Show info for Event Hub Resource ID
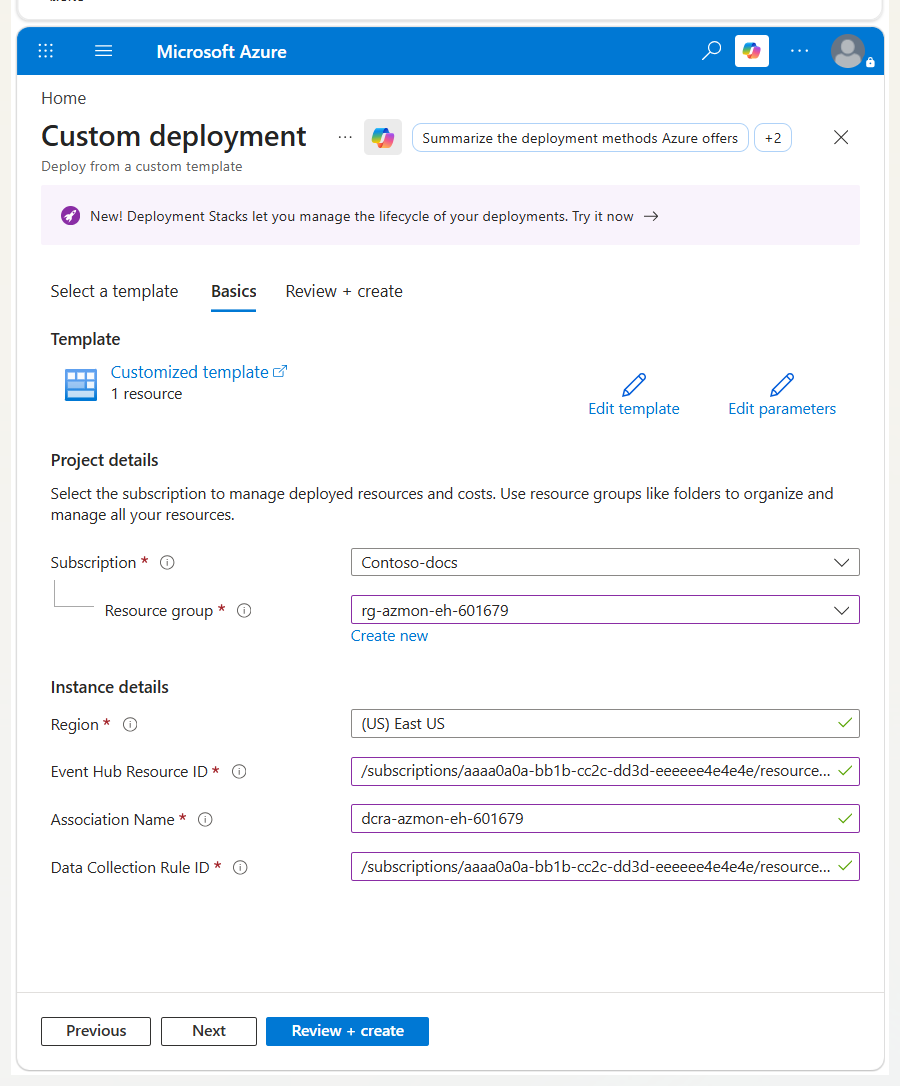This screenshot has height=1086, width=900. point(239,772)
